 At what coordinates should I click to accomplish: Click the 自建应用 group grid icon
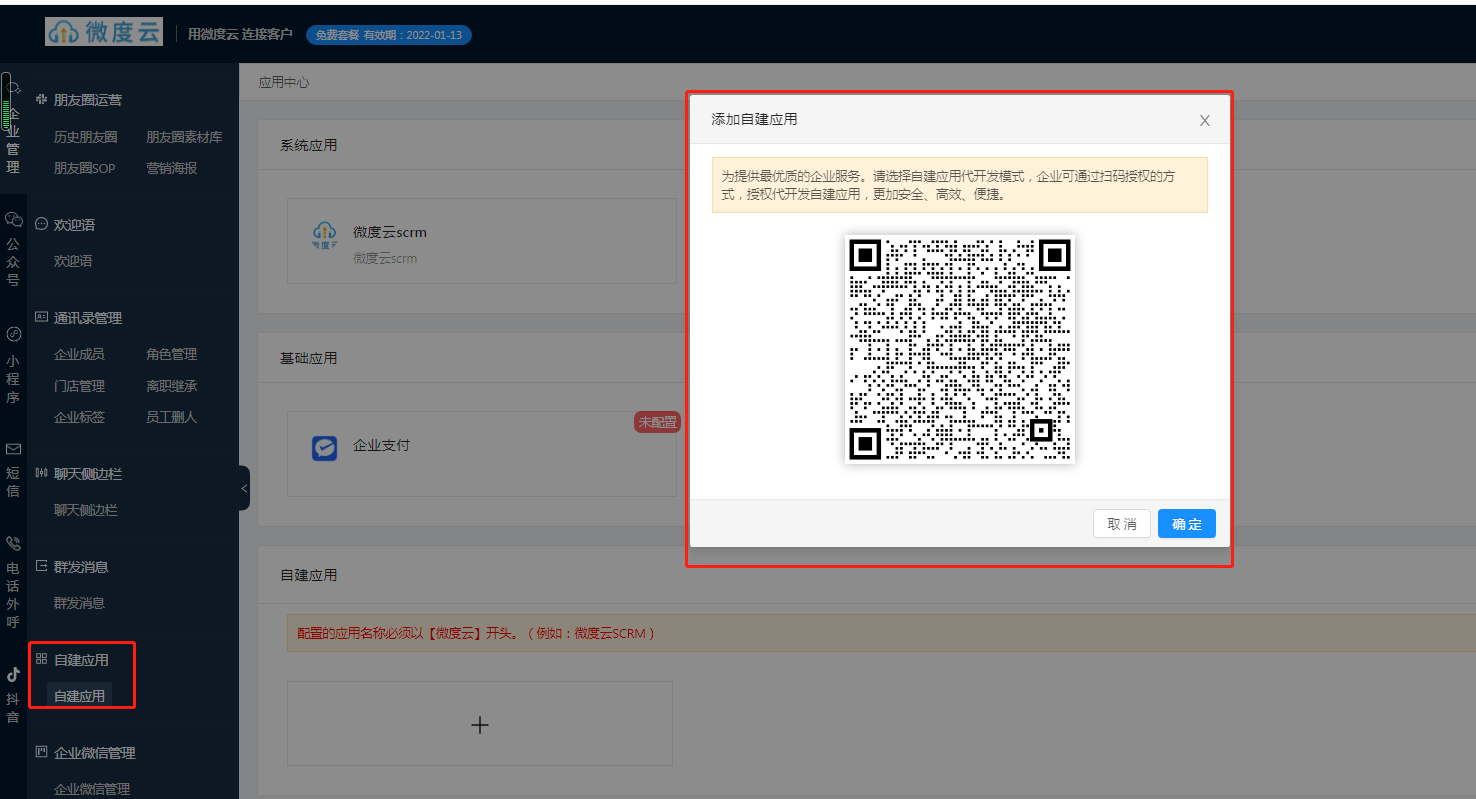click(41, 660)
